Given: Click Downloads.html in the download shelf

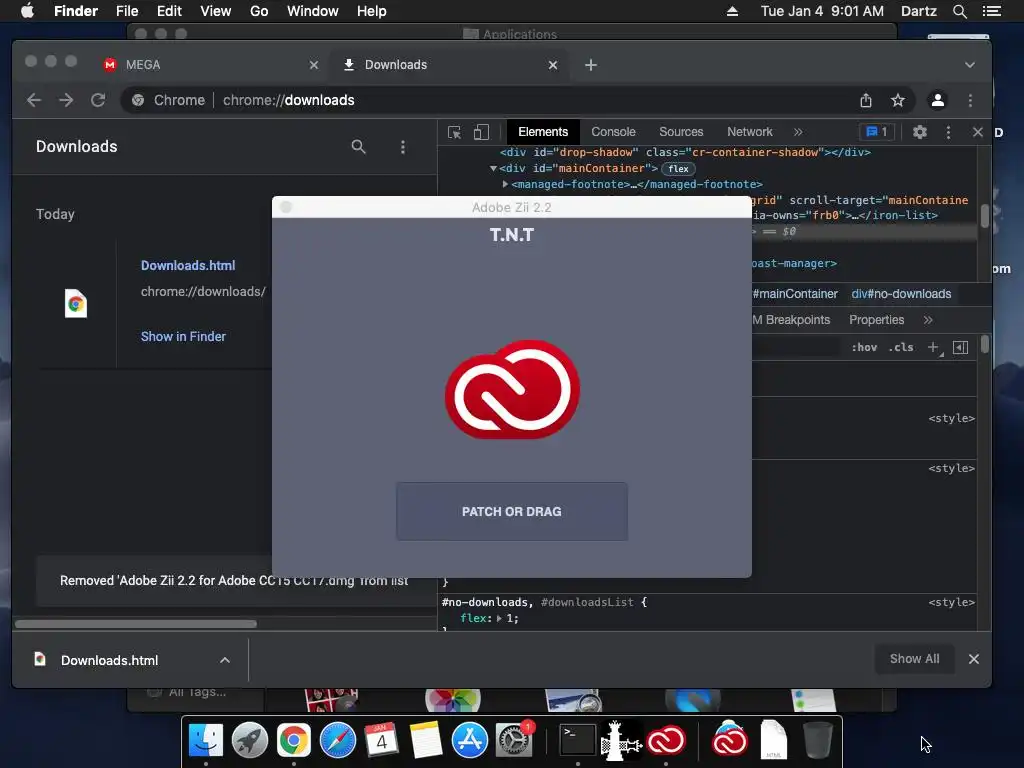Looking at the screenshot, I should click(x=109, y=660).
